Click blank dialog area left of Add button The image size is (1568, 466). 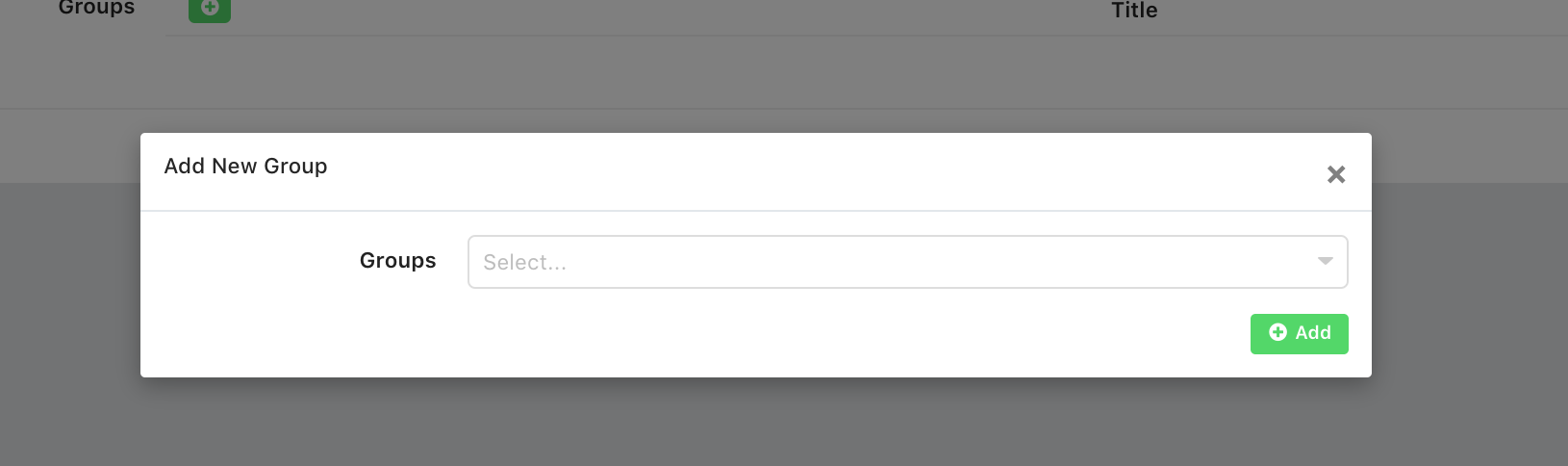point(770,334)
